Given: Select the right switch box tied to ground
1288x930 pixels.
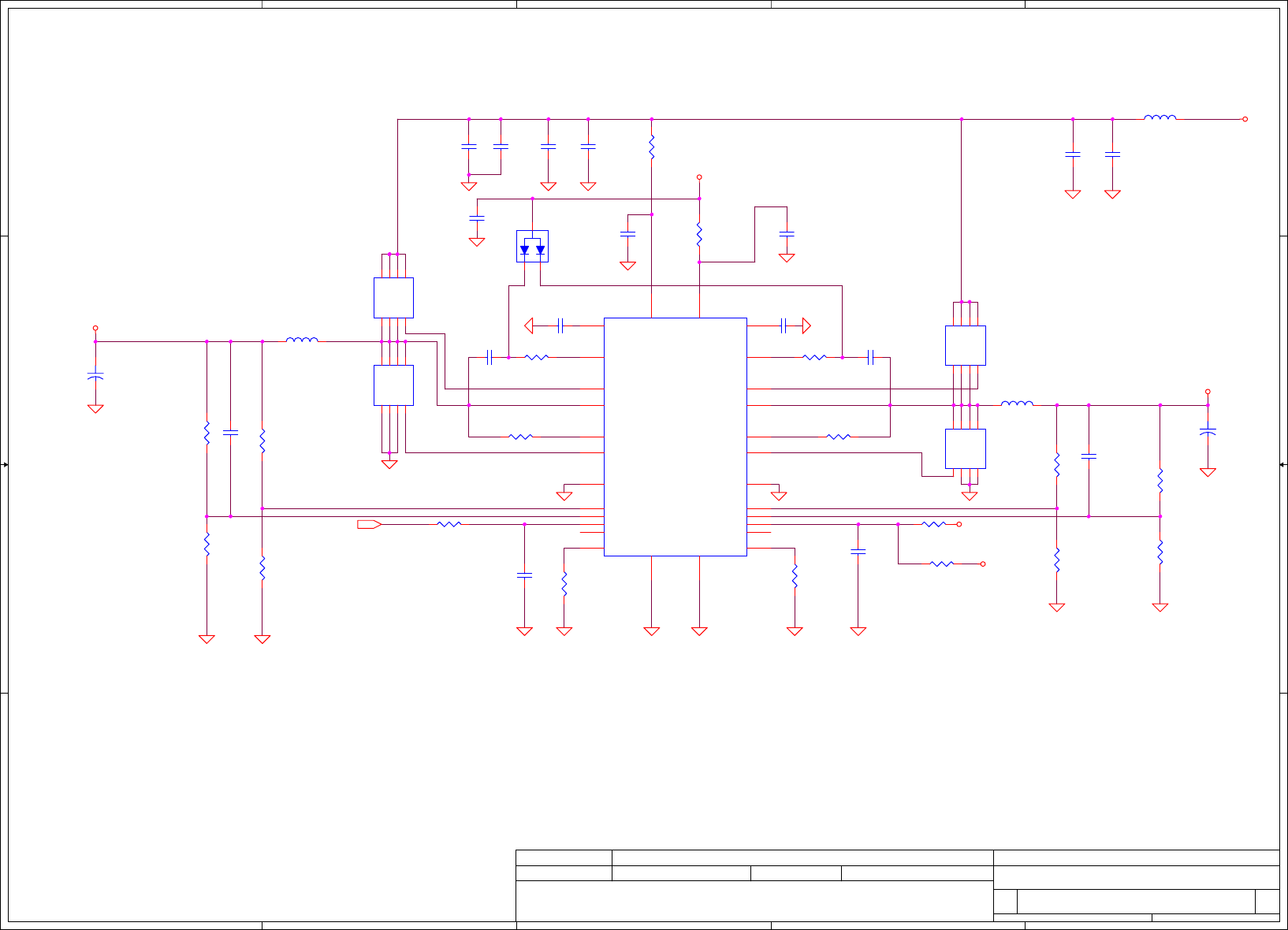Looking at the screenshot, I should 966,448.
